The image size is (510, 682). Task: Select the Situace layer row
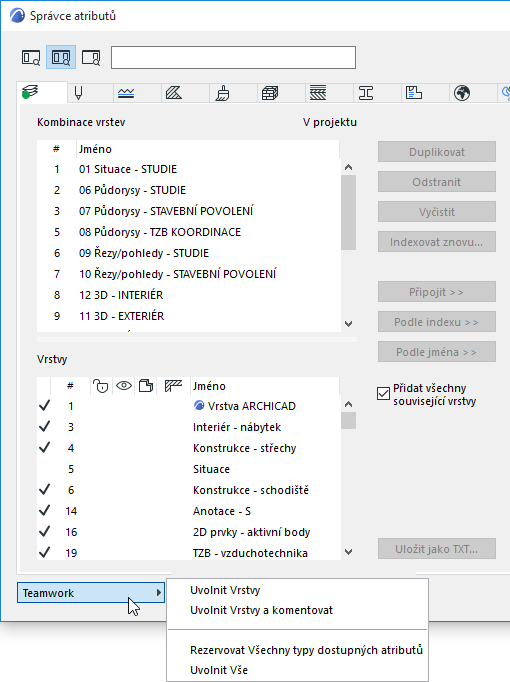189,469
